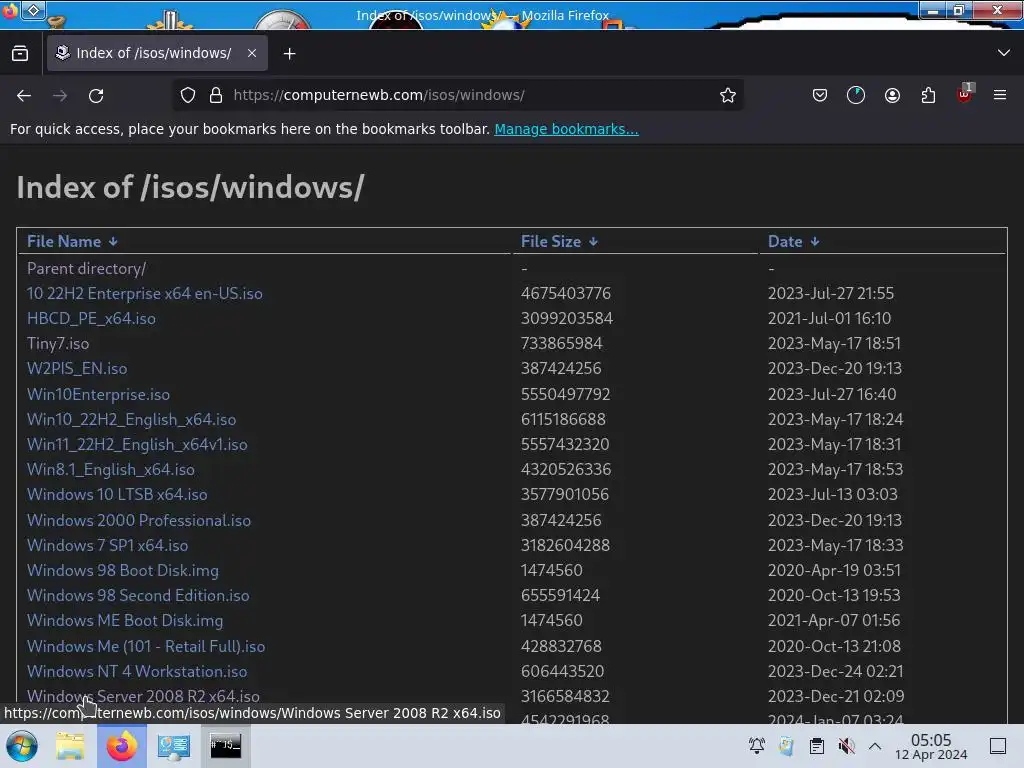Viewport: 1024px width, 768px height.
Task: Select the file size 6115186688
Action: click(563, 420)
